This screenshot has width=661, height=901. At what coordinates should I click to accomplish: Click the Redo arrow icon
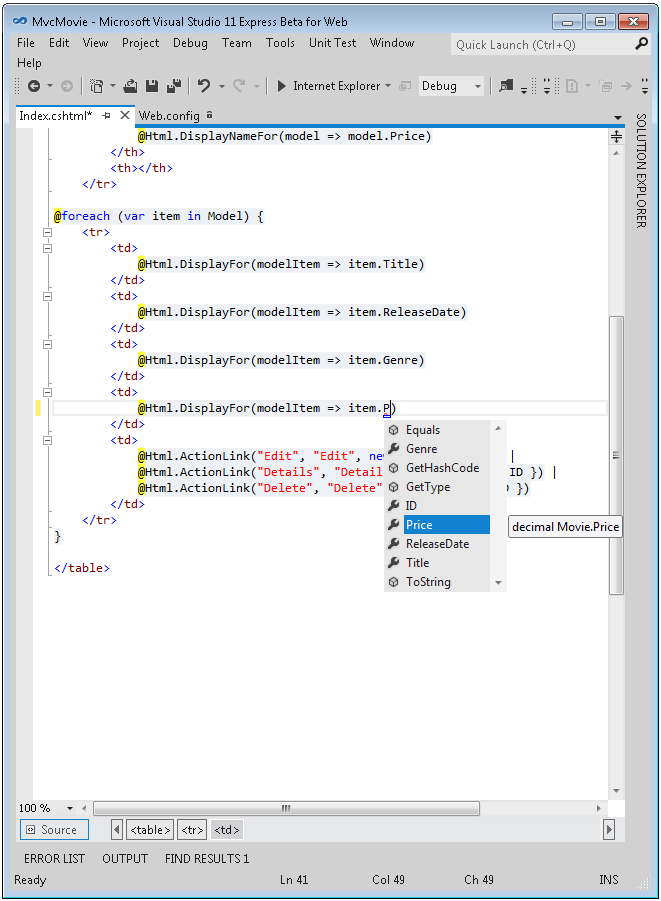click(239, 86)
